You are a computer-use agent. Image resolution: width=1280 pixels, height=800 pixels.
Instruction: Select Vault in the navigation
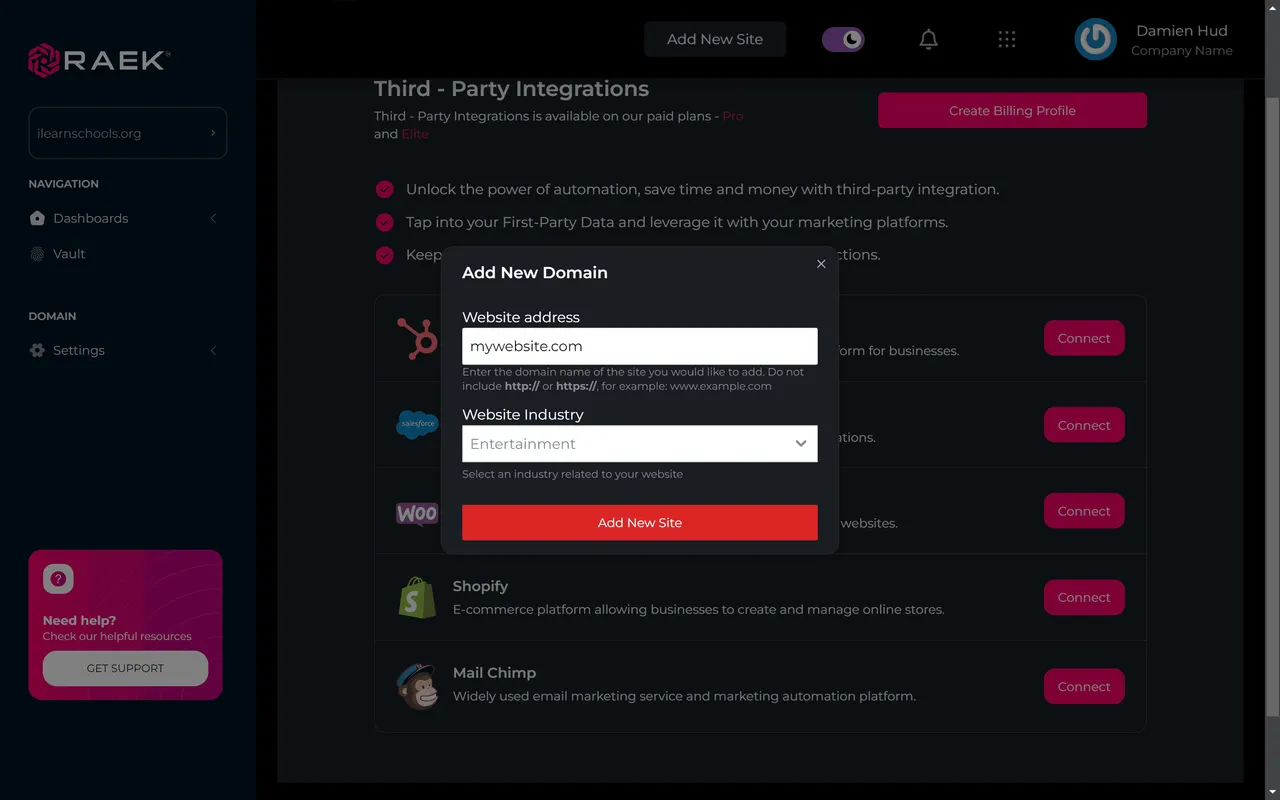70,254
